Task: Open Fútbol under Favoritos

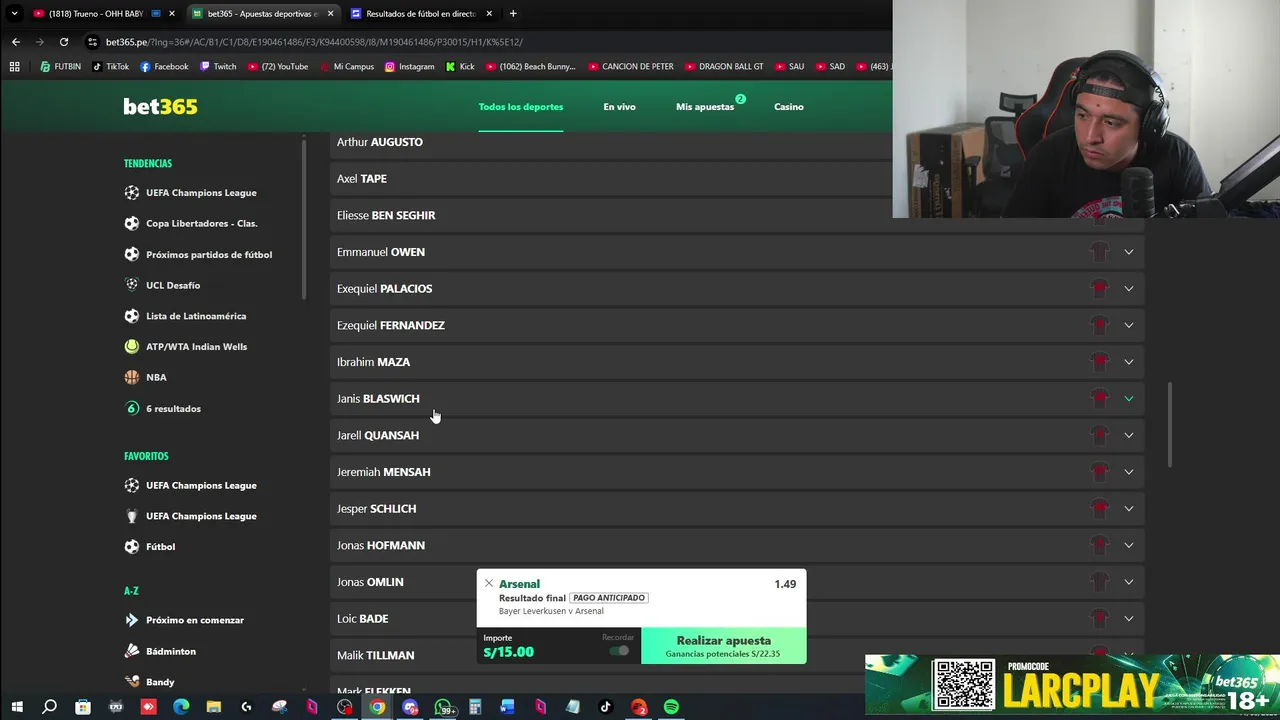Action: click(x=160, y=547)
